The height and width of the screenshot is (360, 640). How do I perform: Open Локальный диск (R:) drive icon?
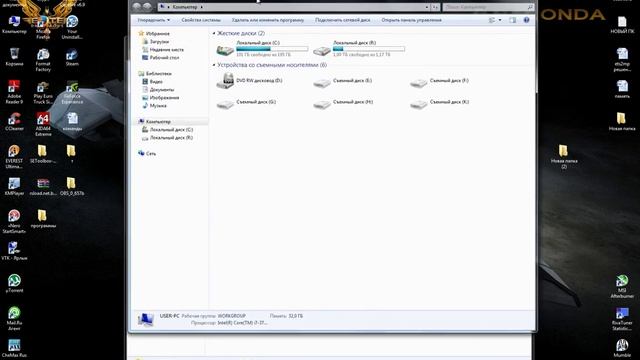click(322, 50)
